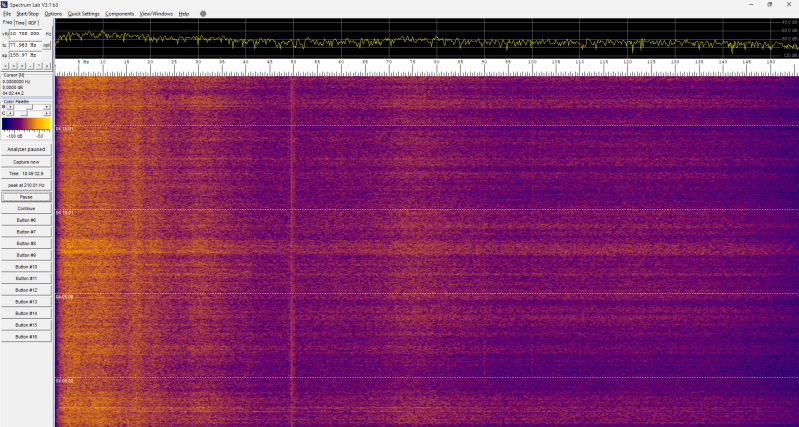Image resolution: width=799 pixels, height=427 pixels.
Task: Click the Time display button
Action: (x=26, y=174)
